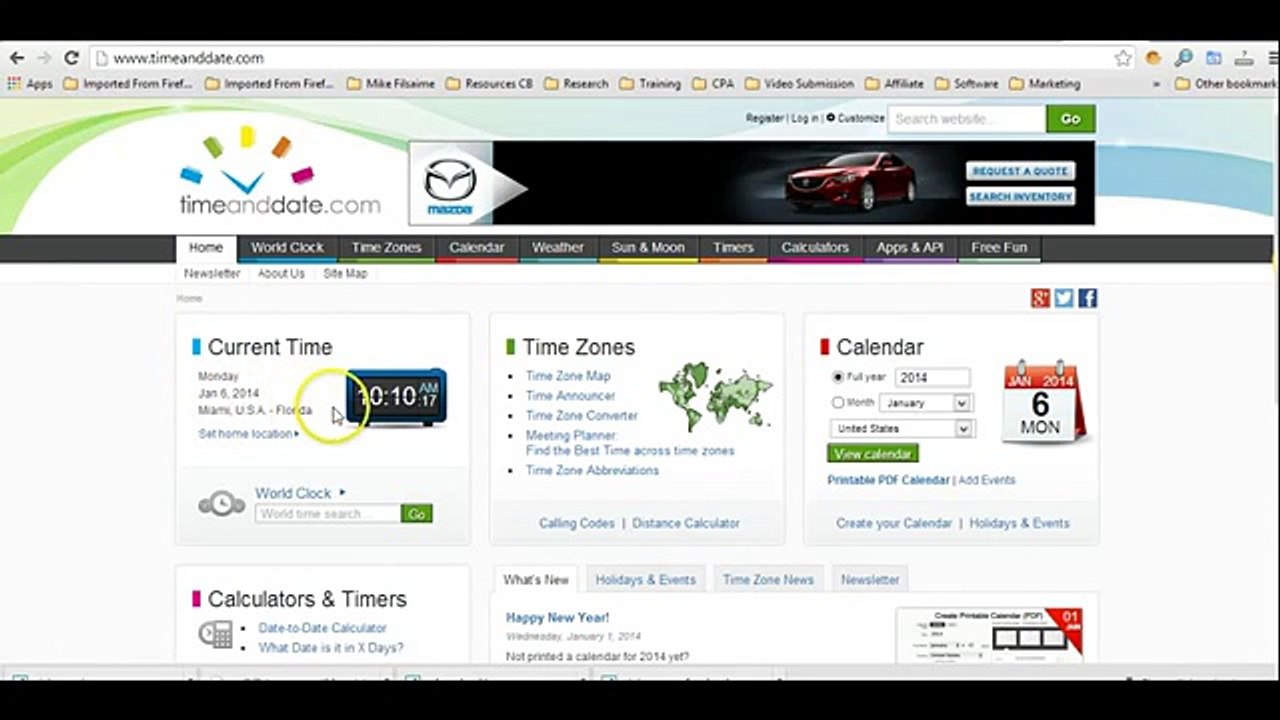Click the Customize gear link

pos(855,118)
